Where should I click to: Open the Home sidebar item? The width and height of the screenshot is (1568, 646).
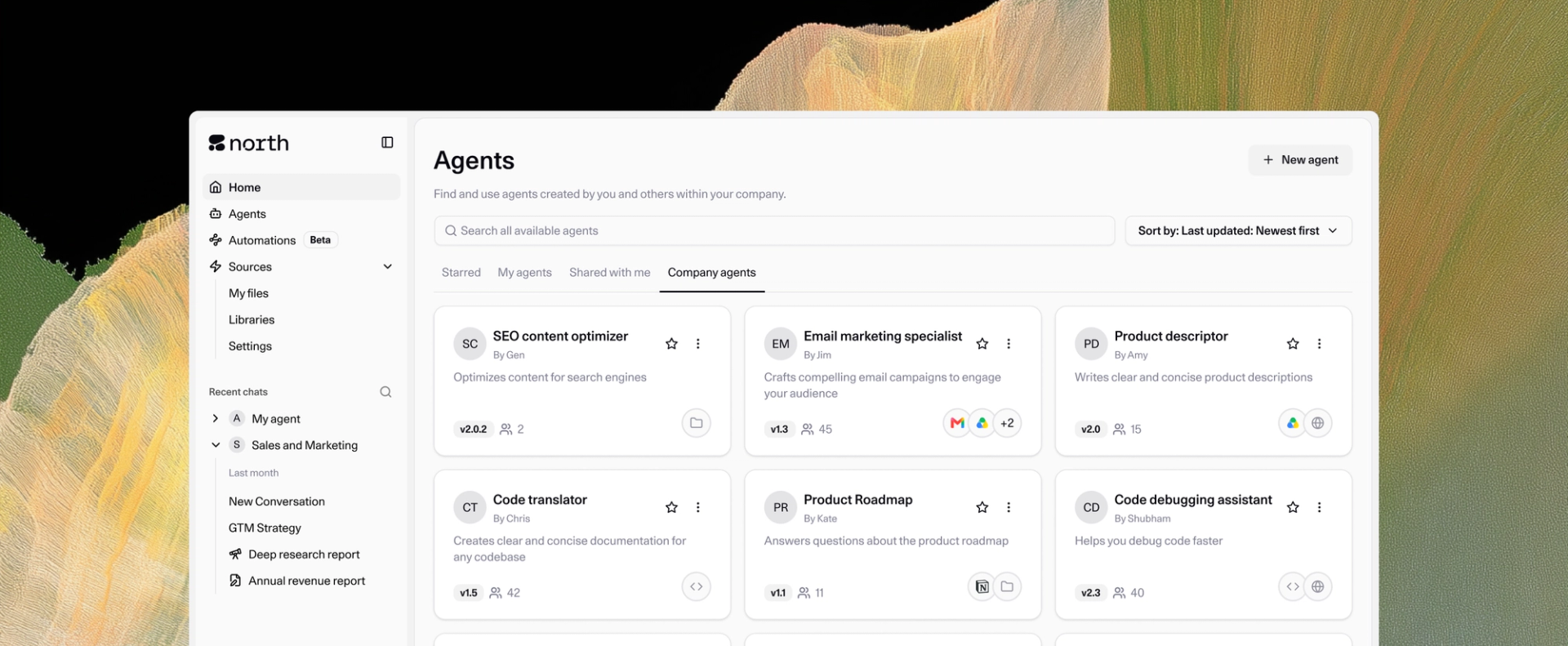[301, 187]
